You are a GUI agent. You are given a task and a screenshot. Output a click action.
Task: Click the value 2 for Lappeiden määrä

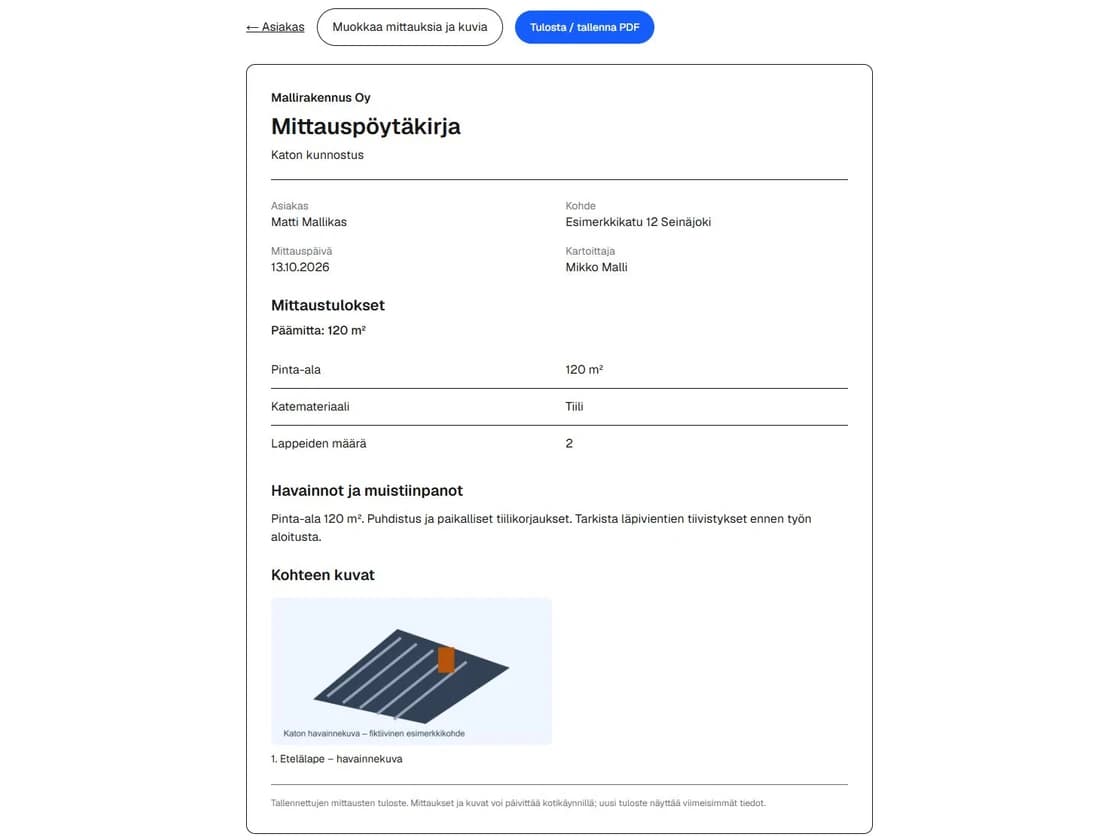[569, 444]
